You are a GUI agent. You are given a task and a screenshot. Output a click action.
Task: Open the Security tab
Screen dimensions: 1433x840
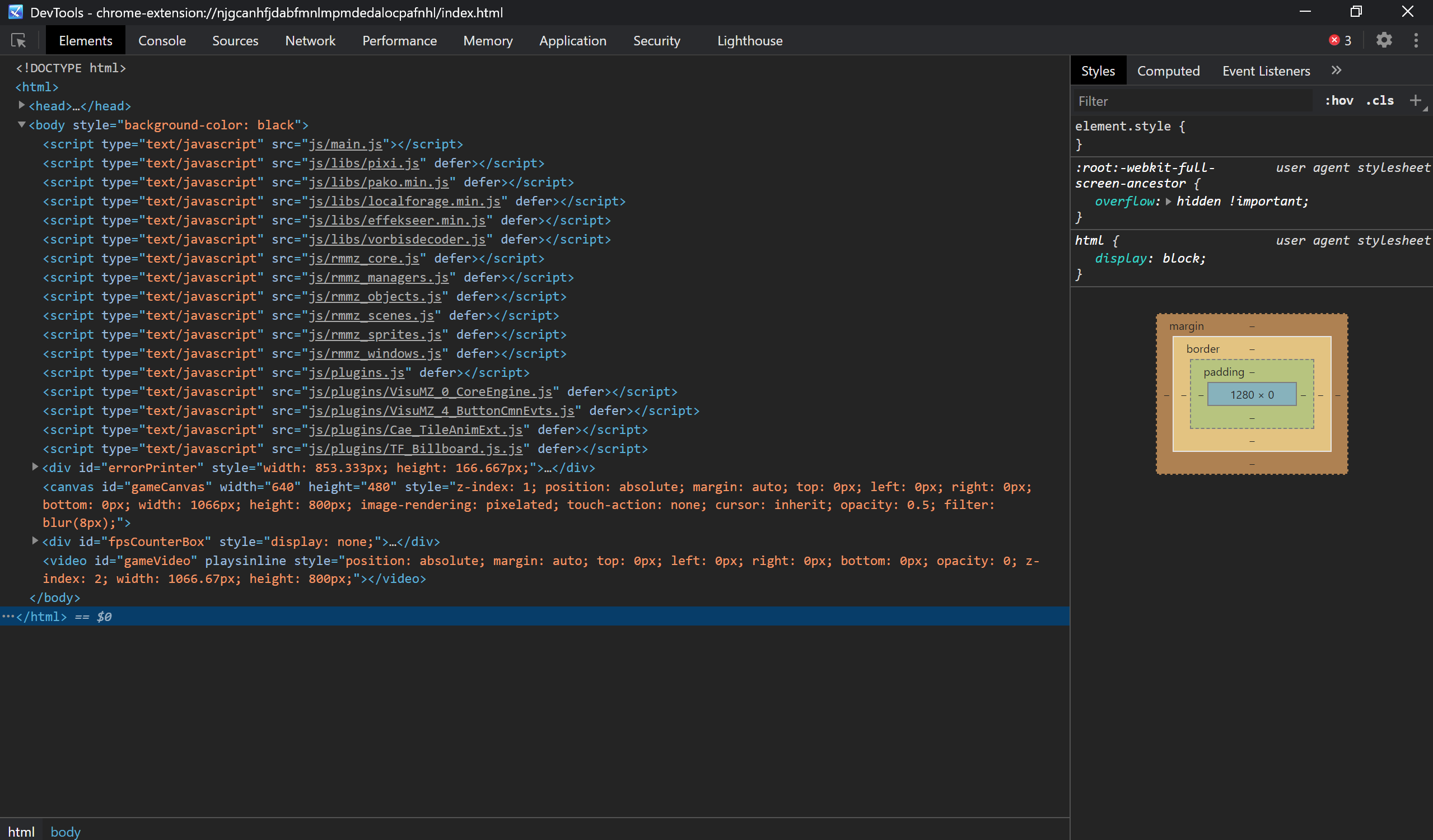coord(656,40)
